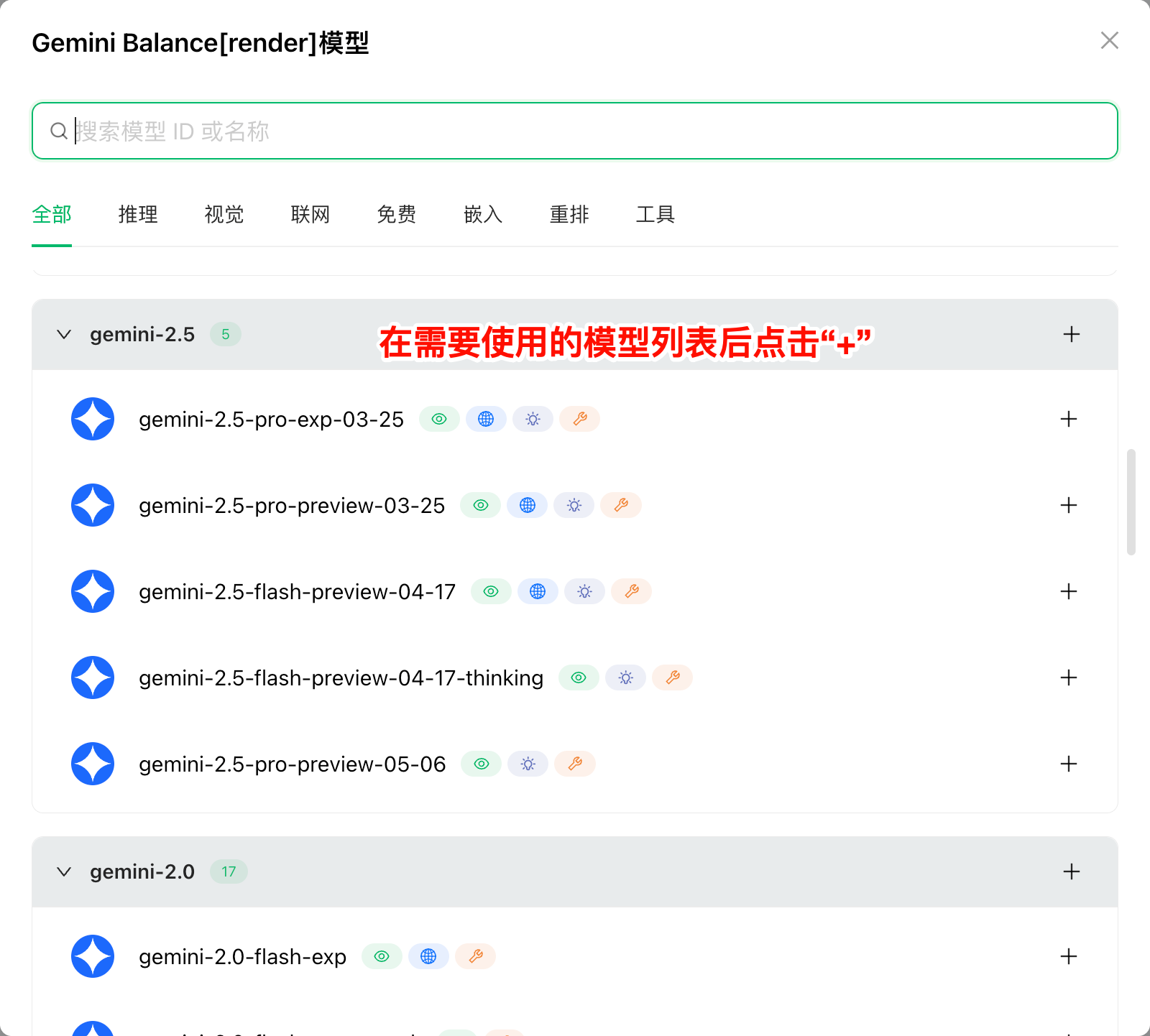1150x1036 pixels.
Task: Click bulb tag on gemini-2.5-flash-preview-04-17-thinking
Action: (626, 677)
